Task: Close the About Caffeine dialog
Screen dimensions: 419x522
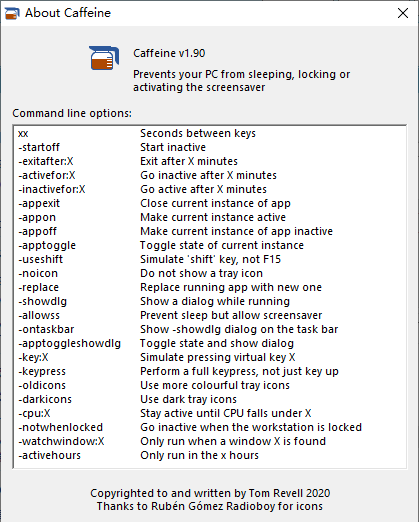Action: 403,13
